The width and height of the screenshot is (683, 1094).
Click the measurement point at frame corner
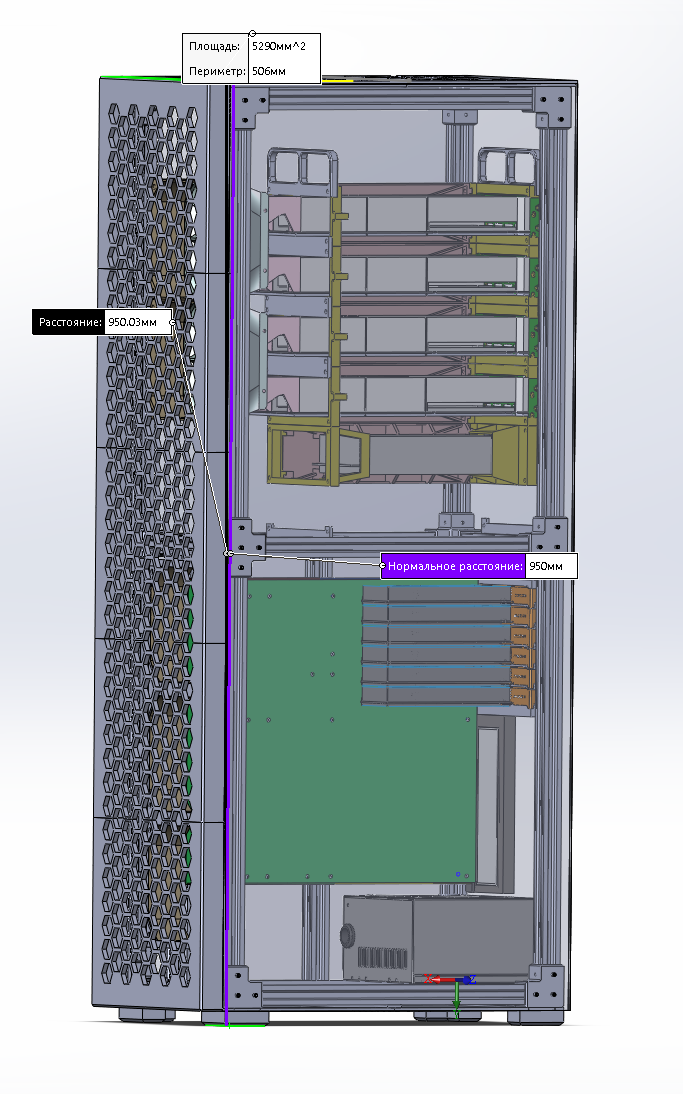(x=228, y=553)
